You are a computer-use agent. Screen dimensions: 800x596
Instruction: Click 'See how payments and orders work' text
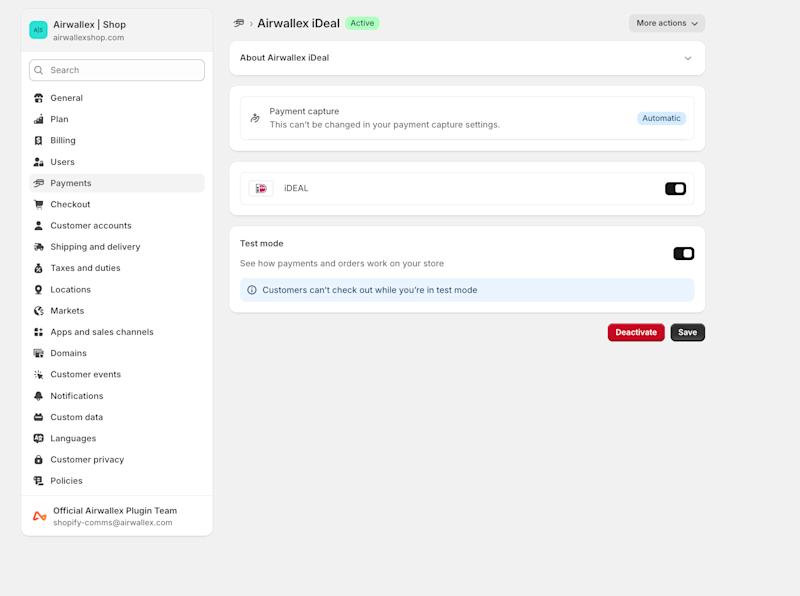pyautogui.click(x=342, y=263)
